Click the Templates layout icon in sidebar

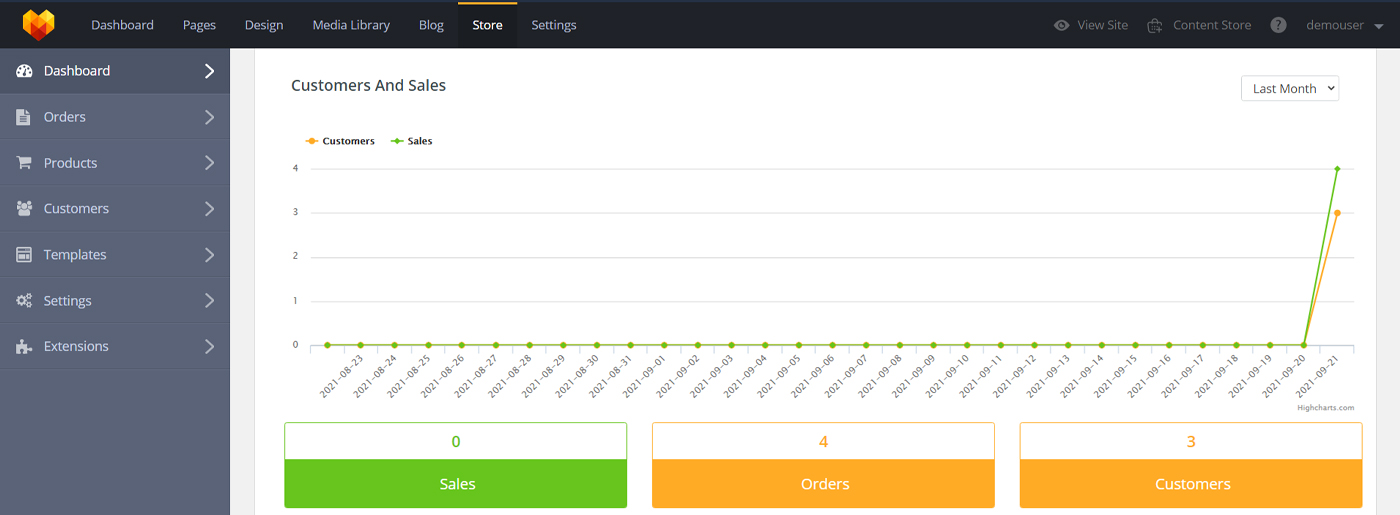[24, 255]
